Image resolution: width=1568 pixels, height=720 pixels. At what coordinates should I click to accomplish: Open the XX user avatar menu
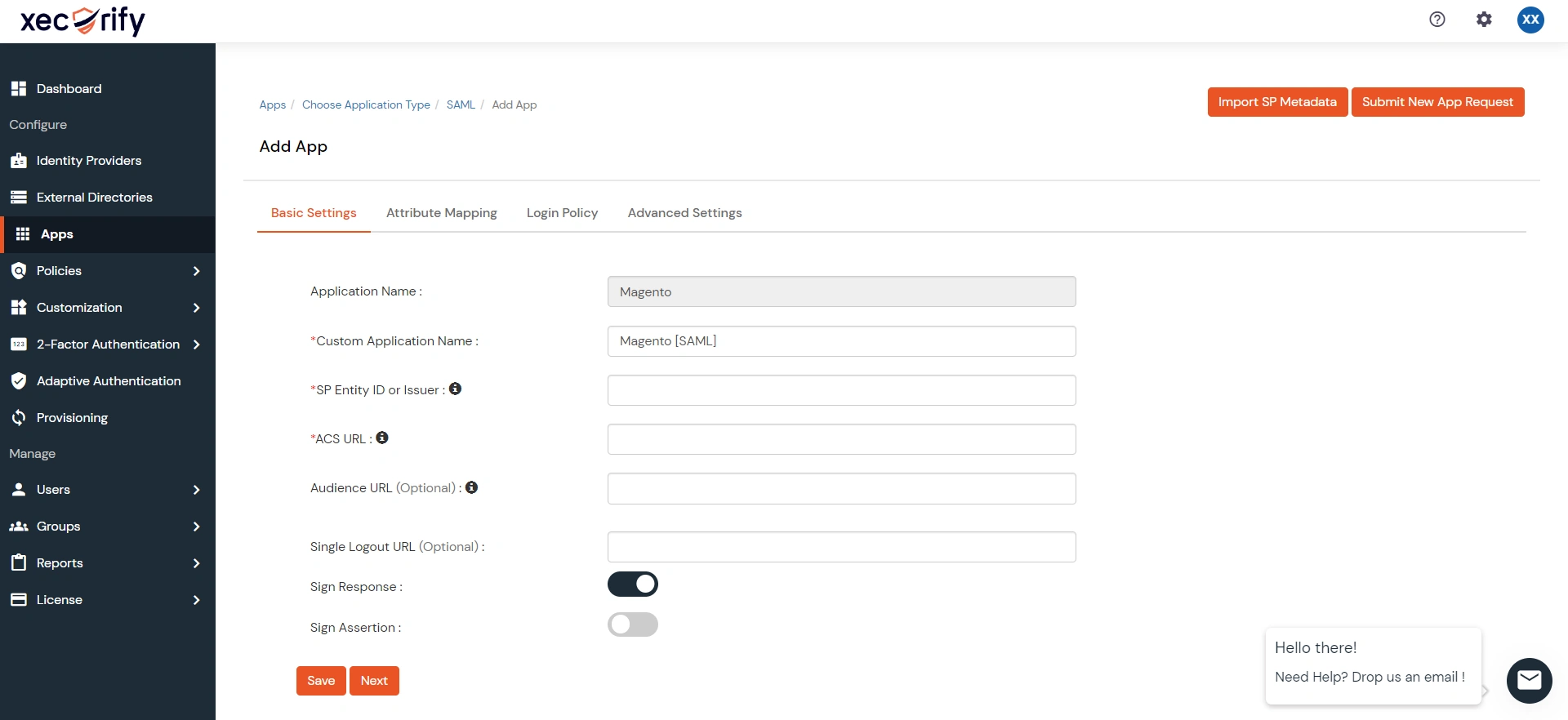(1530, 20)
